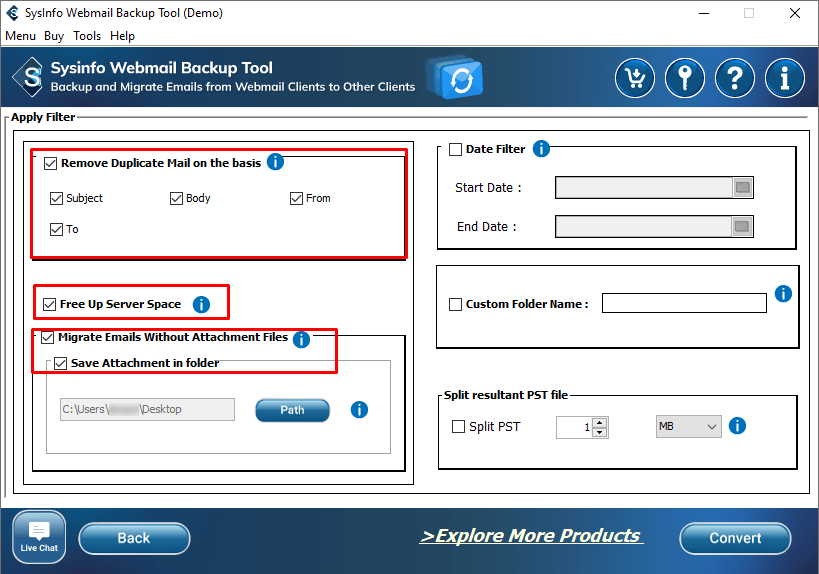Click the Back button
Viewport: 819px width, 574px height.
(x=134, y=538)
